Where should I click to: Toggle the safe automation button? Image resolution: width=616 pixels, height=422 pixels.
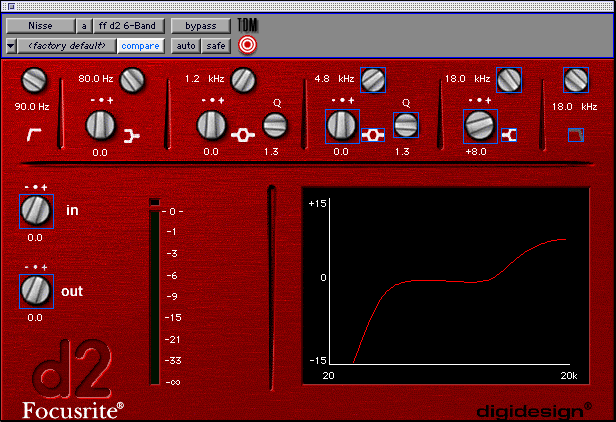coord(216,46)
